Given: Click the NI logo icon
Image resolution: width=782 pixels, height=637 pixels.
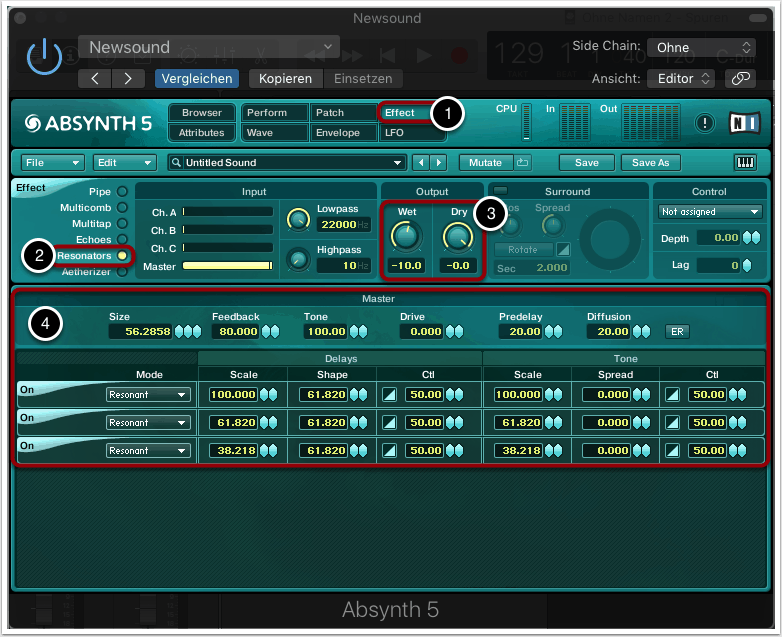Looking at the screenshot, I should [x=743, y=122].
